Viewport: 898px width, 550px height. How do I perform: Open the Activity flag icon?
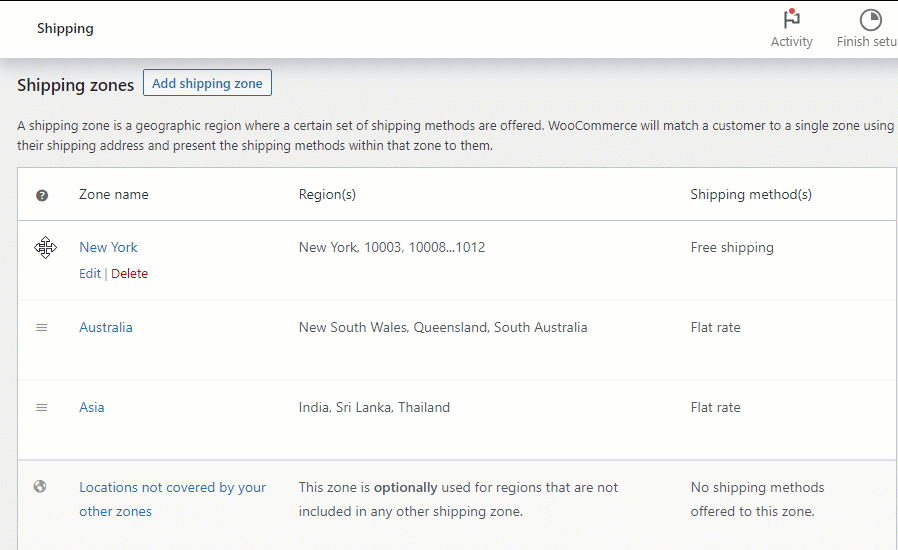pyautogui.click(x=791, y=19)
